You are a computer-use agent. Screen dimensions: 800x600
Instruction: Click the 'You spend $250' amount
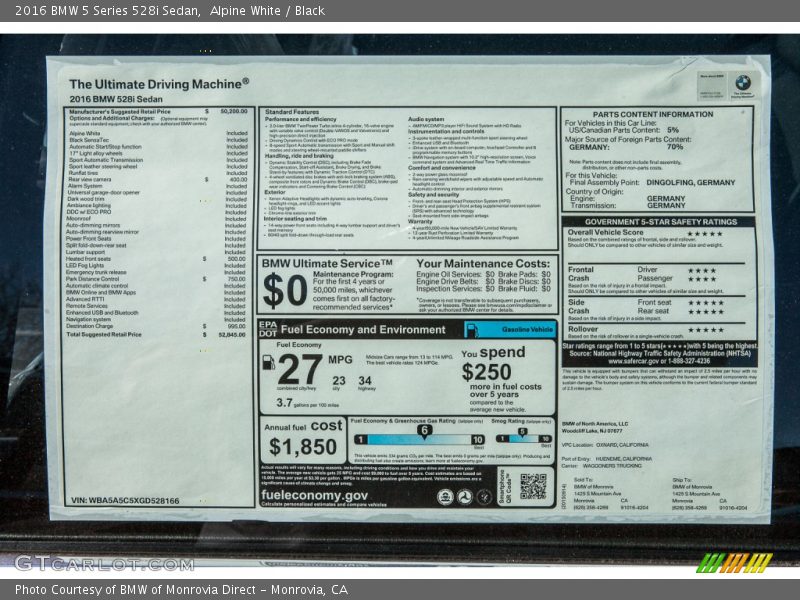pos(486,372)
